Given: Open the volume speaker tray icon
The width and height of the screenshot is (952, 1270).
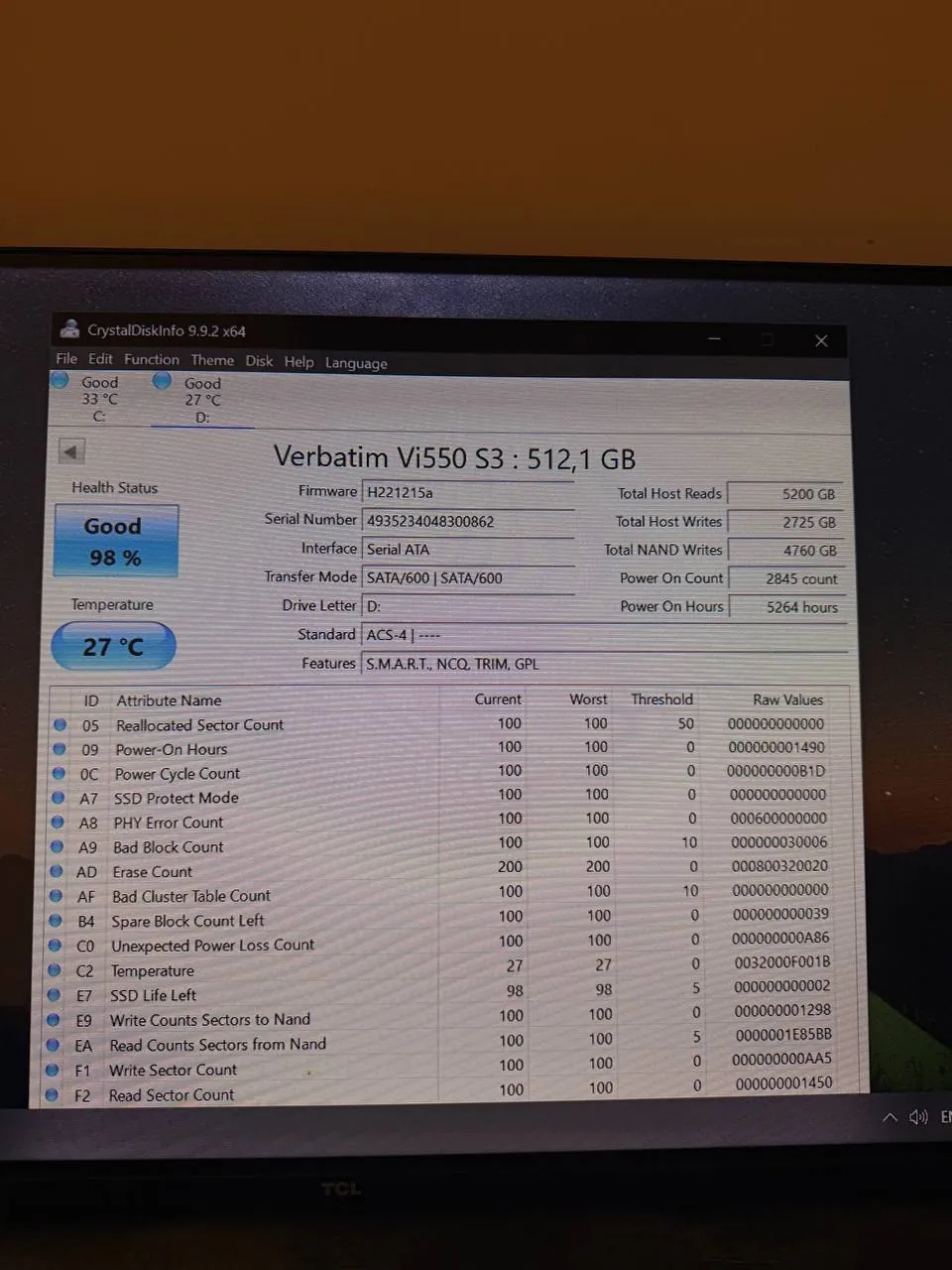Looking at the screenshot, I should (x=918, y=1117).
